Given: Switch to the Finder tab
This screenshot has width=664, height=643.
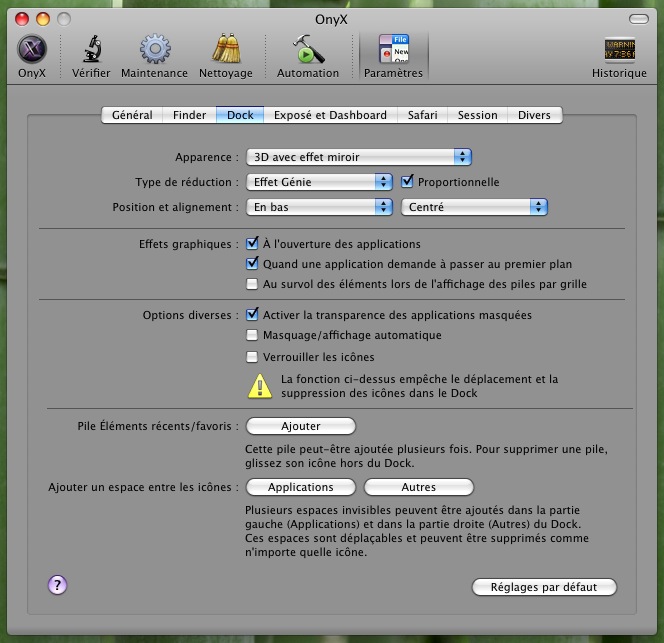Looking at the screenshot, I should point(189,115).
